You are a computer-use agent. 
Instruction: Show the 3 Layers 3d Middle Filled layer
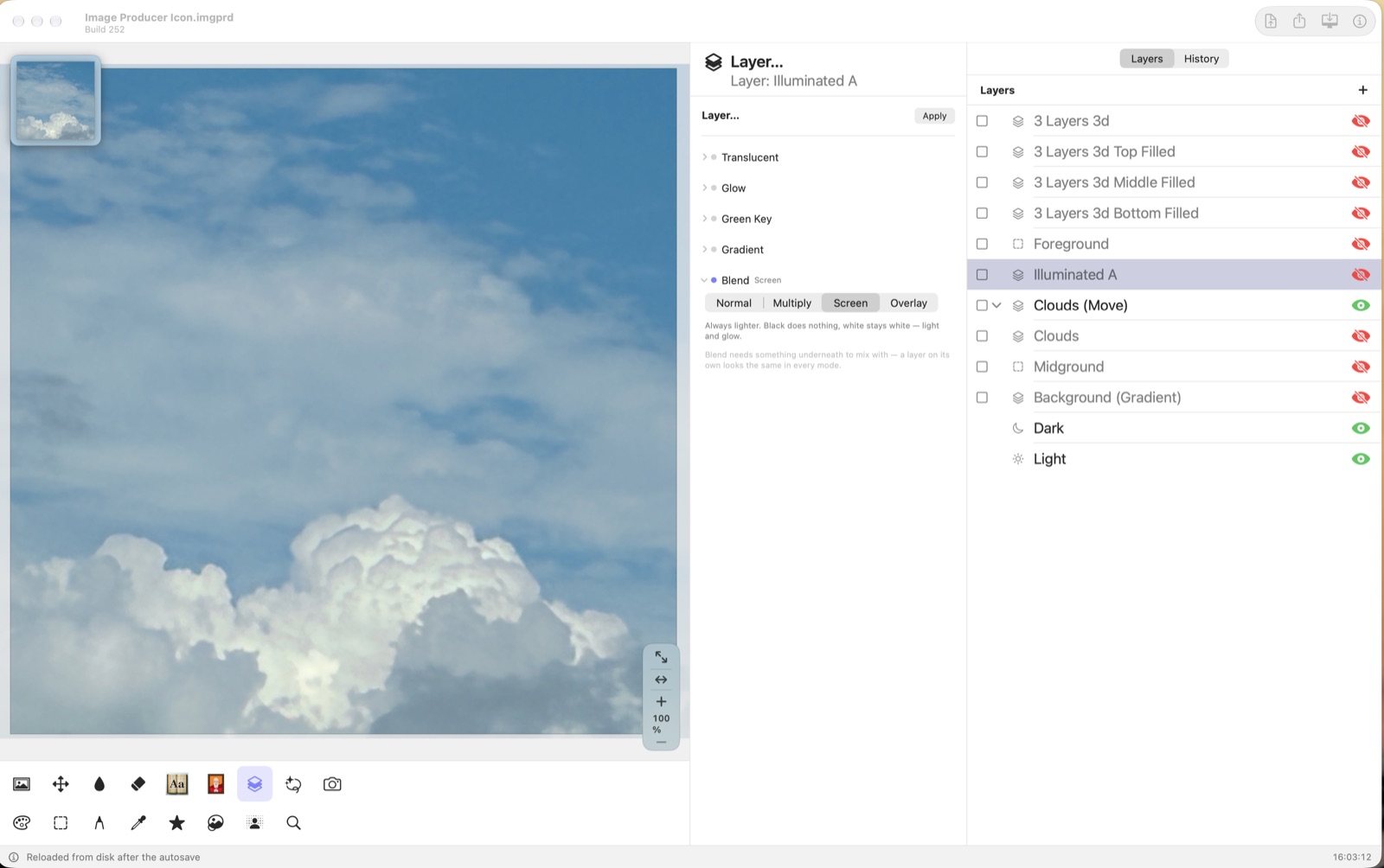coord(1361,182)
